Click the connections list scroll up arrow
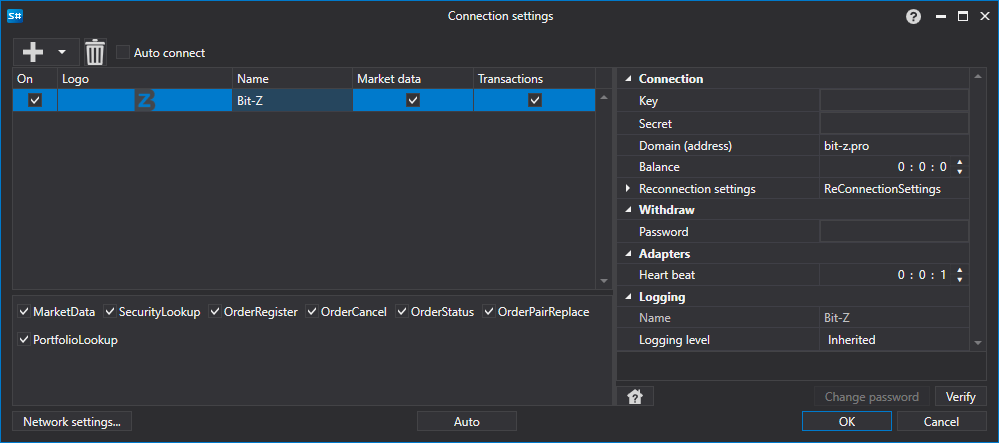Viewport: 999px width, 443px height. (x=604, y=98)
